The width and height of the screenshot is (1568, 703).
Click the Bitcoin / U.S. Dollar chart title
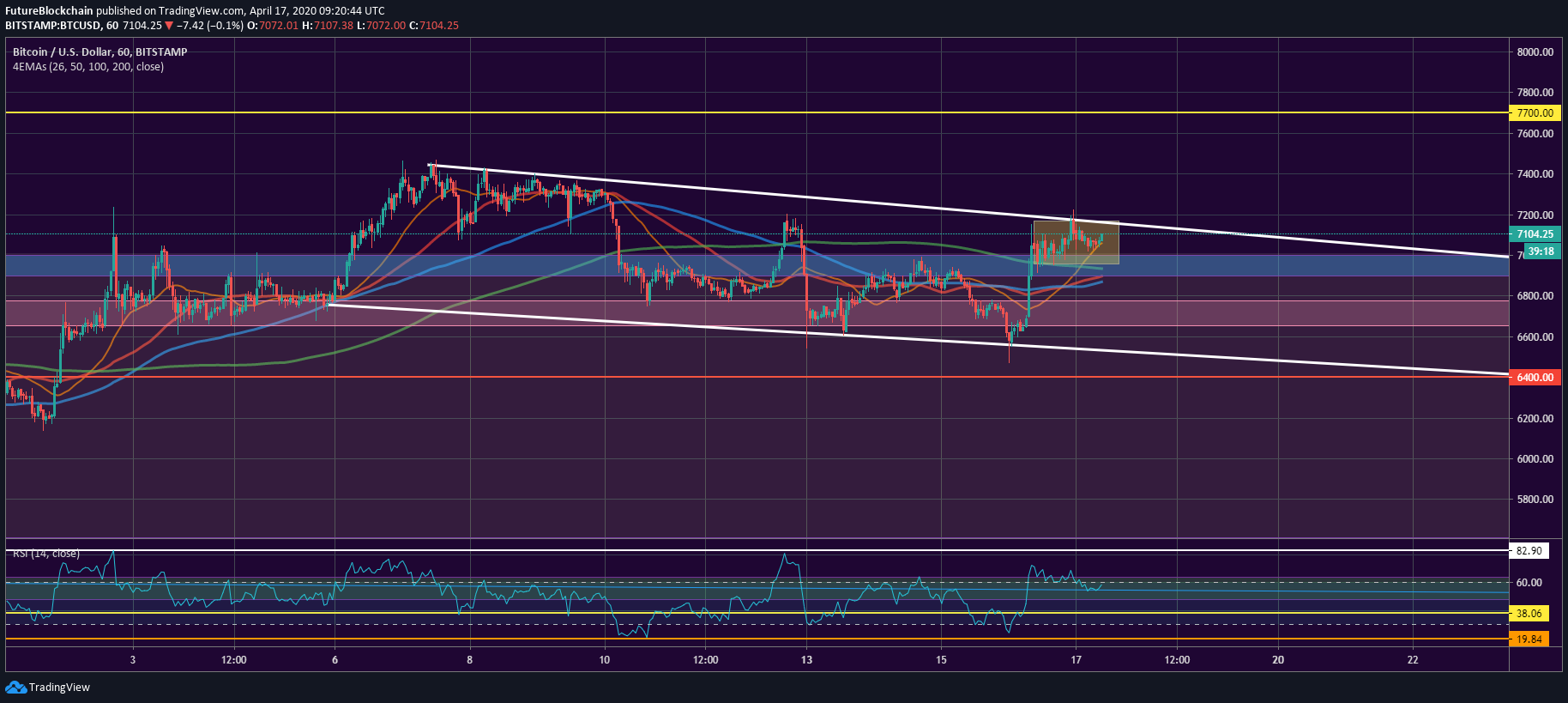pos(100,52)
